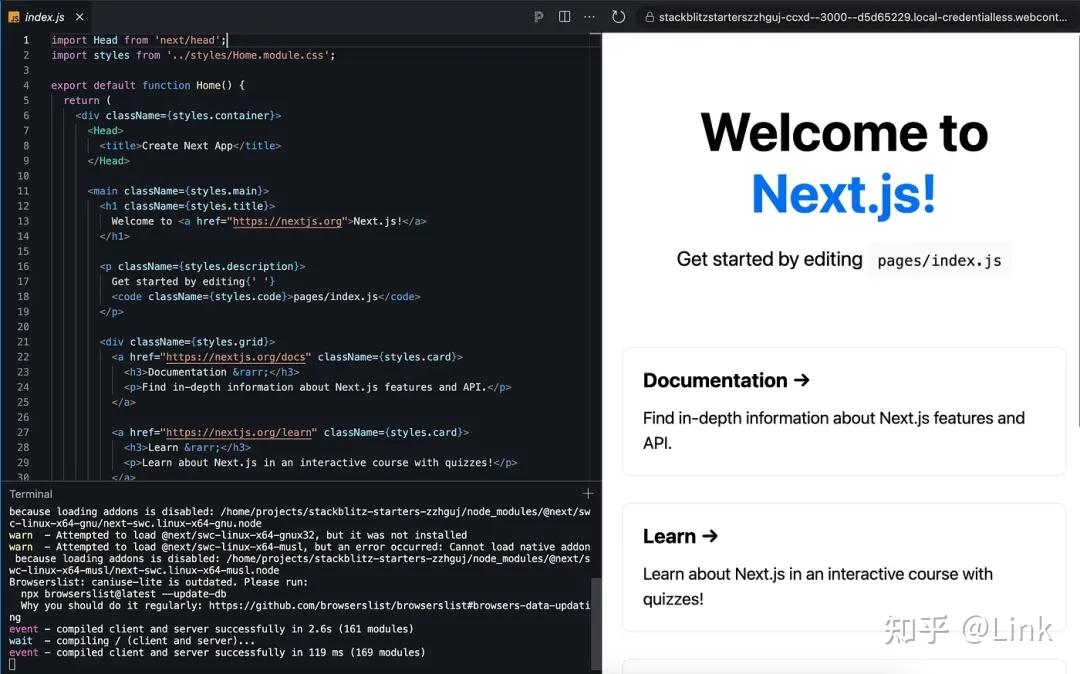Image resolution: width=1080 pixels, height=674 pixels.
Task: Open a new terminal with the plus icon
Action: point(588,493)
